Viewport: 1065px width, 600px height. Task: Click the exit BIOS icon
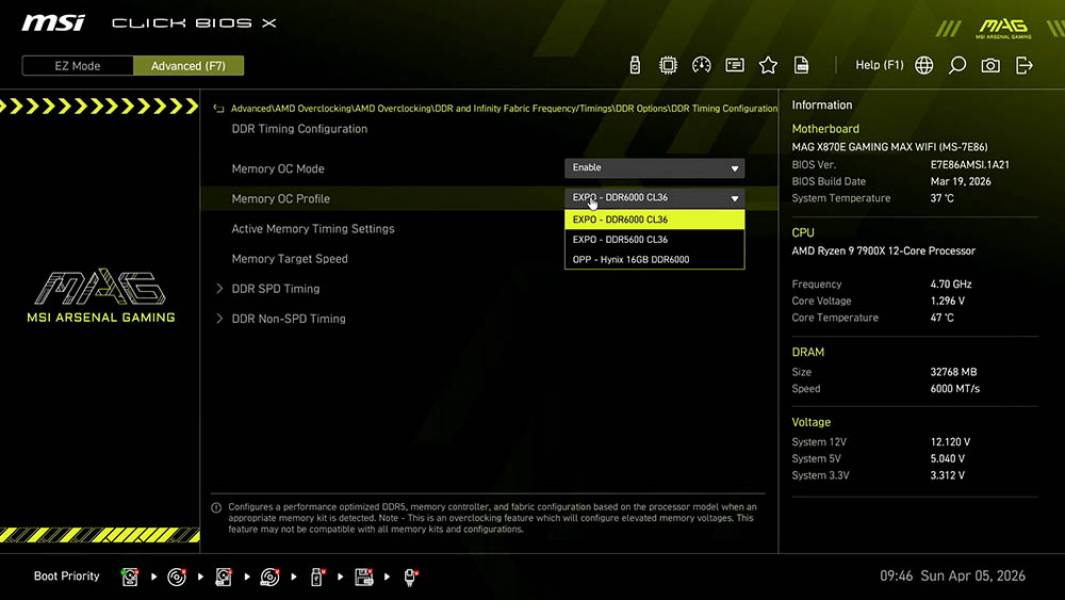(x=1022, y=64)
